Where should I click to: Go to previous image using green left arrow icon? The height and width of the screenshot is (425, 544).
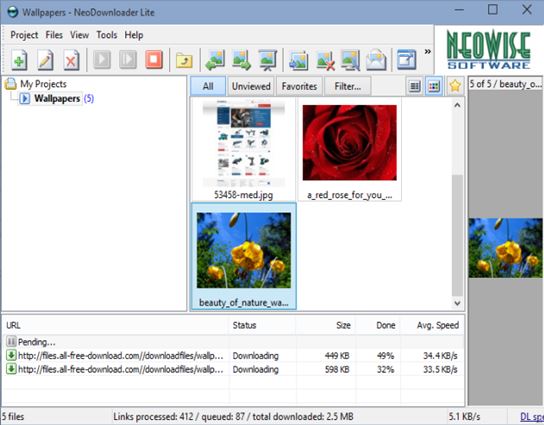[x=215, y=60]
